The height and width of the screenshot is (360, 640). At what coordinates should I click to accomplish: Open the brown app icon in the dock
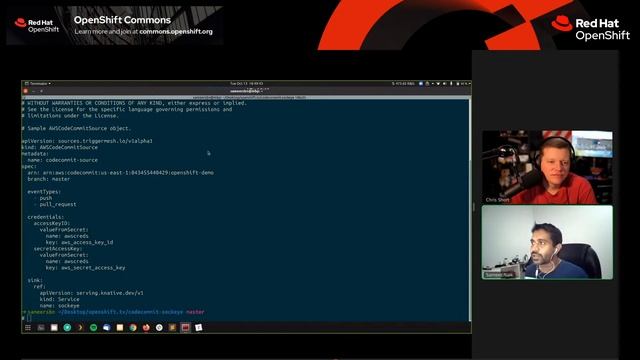172,327
